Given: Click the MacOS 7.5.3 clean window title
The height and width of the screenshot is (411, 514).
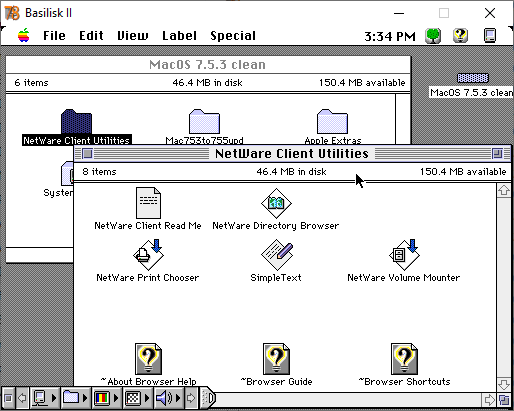Looking at the screenshot, I should [x=207, y=65].
